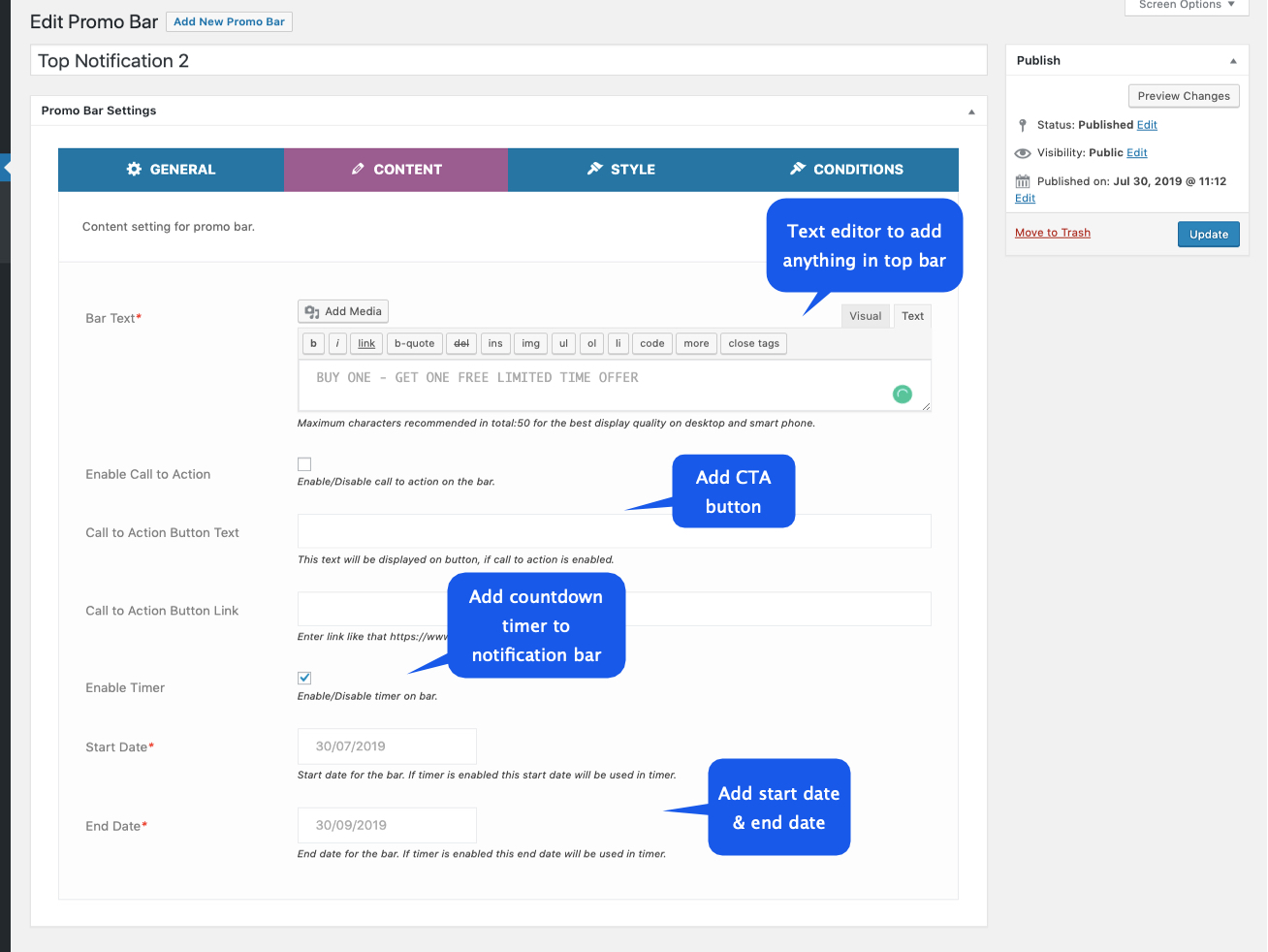
Task: Click the calendar icon next to Published on
Action: click(x=1023, y=181)
